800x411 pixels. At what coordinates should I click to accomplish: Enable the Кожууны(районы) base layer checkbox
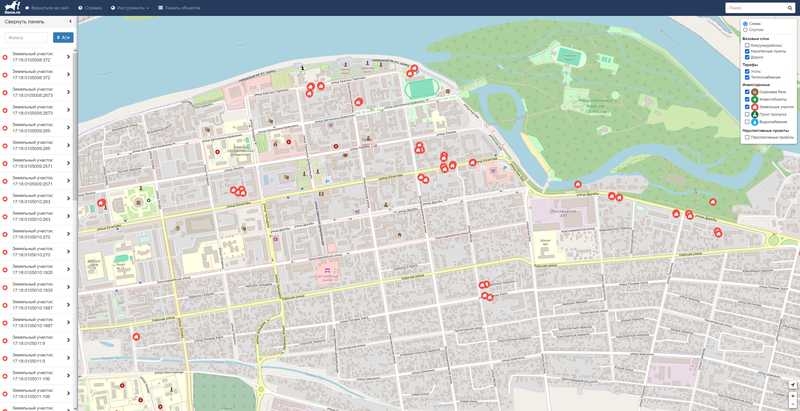point(747,45)
